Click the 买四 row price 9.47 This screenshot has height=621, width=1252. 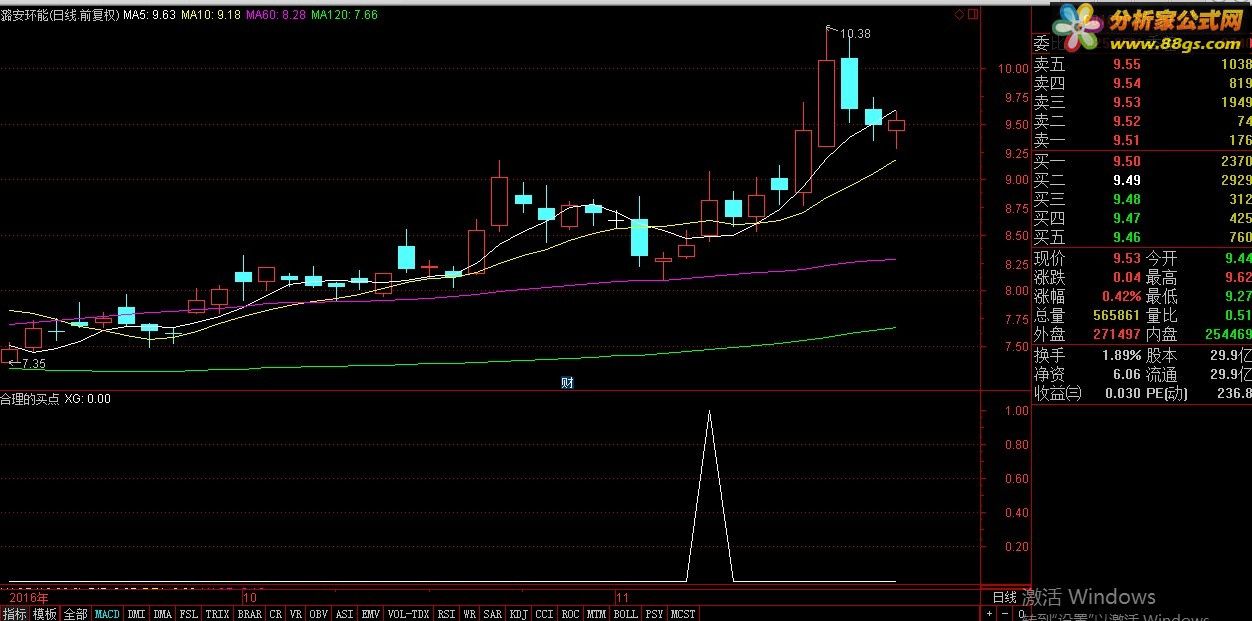(x=1126, y=218)
